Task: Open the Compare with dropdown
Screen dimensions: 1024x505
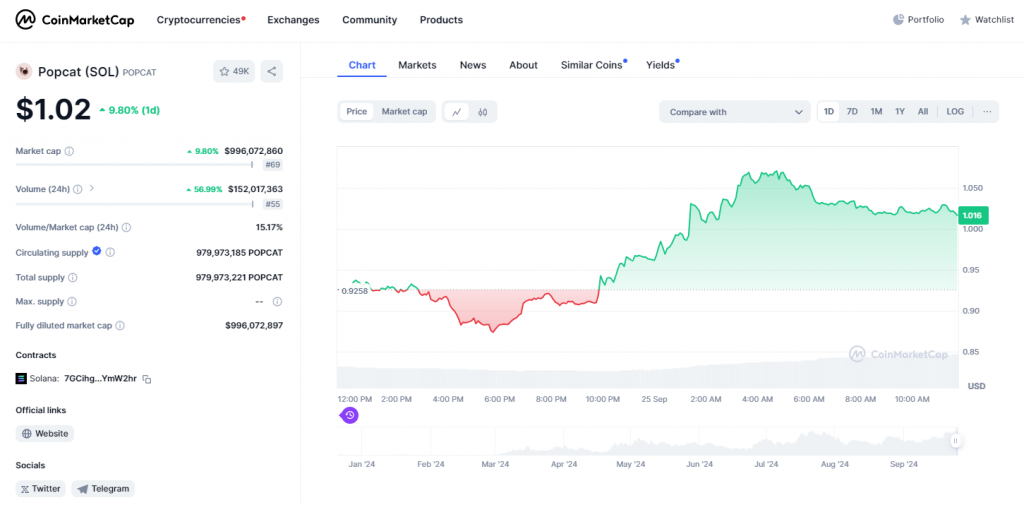Action: [735, 112]
